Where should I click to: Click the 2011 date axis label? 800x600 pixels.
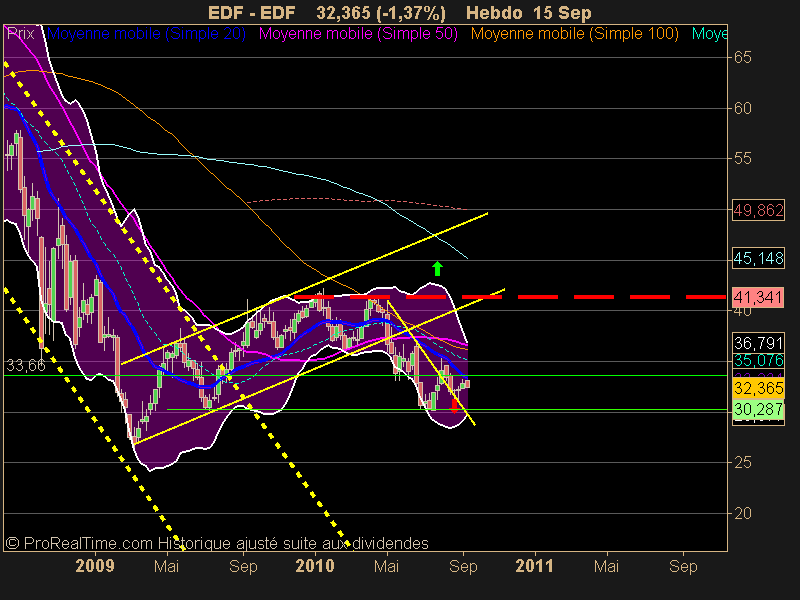click(x=535, y=566)
